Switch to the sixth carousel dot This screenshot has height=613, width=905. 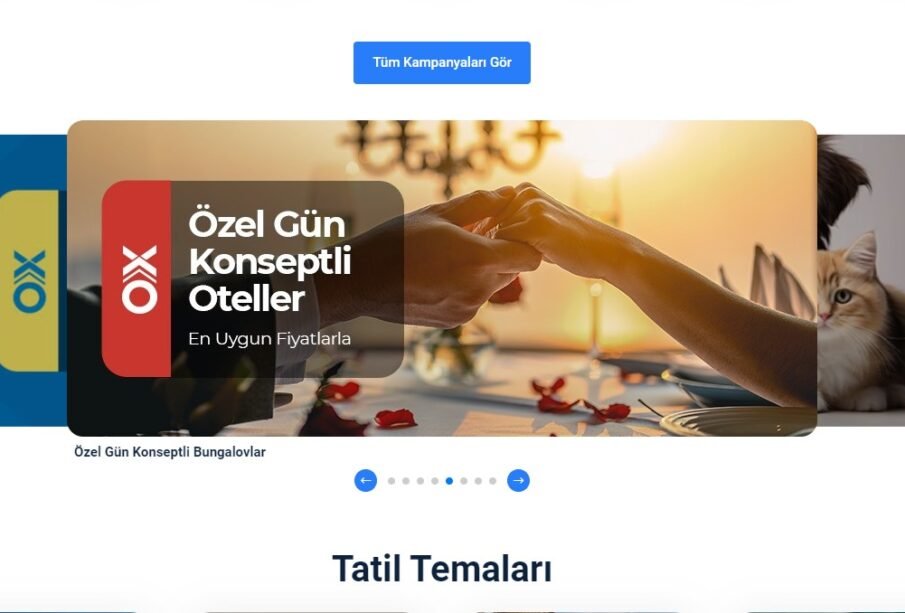[x=463, y=481]
